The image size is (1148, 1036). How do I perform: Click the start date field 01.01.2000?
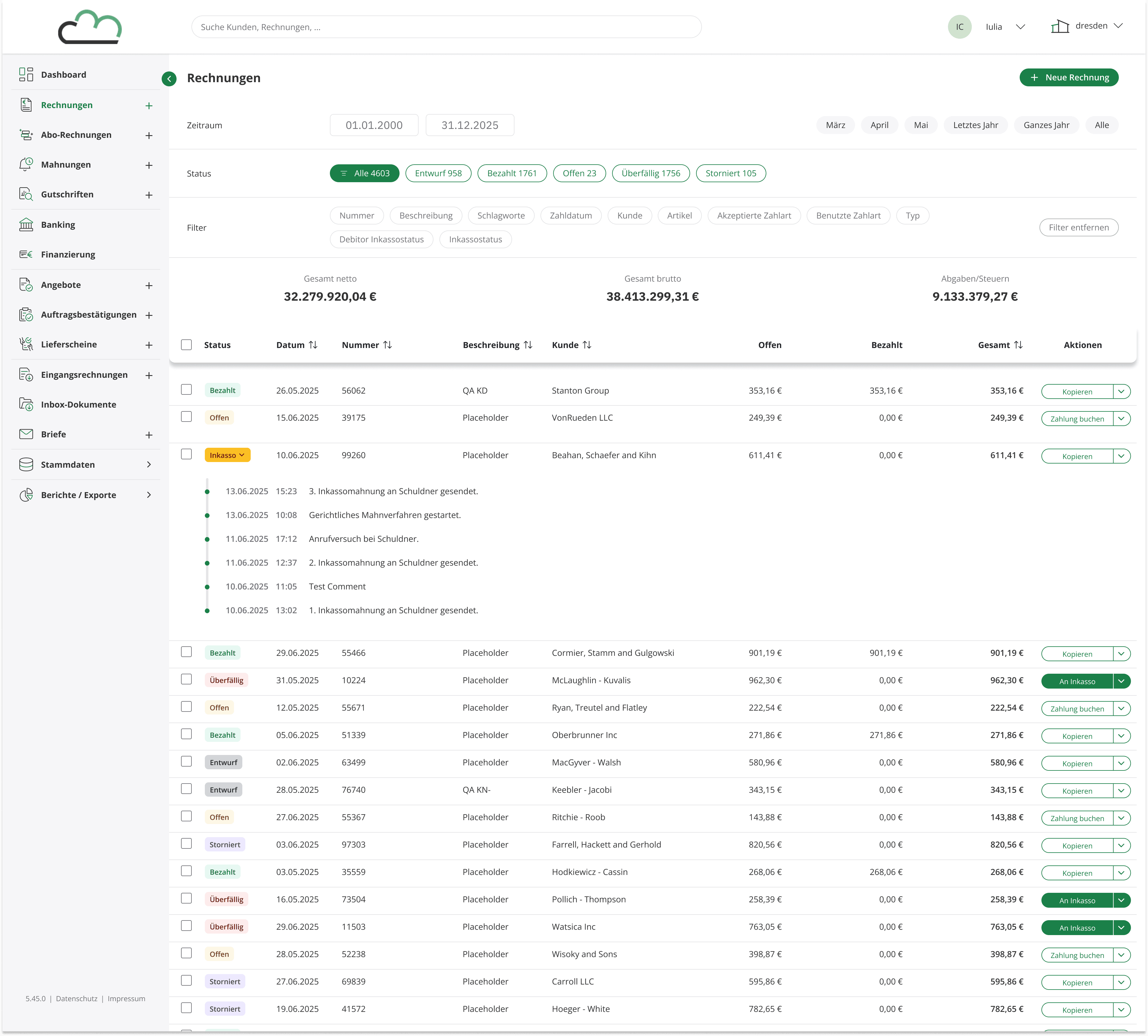click(374, 125)
